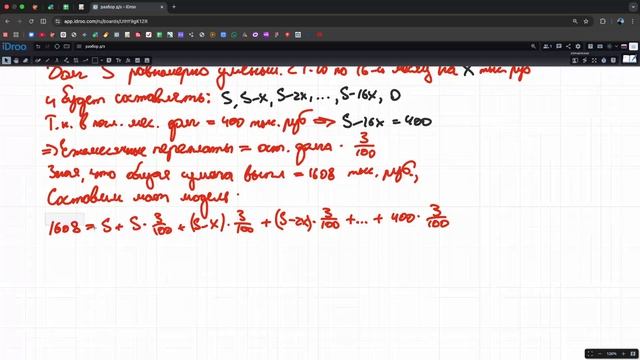The height and width of the screenshot is (360, 640).
Task: Zoom in with the plus button
Action: pos(623,353)
